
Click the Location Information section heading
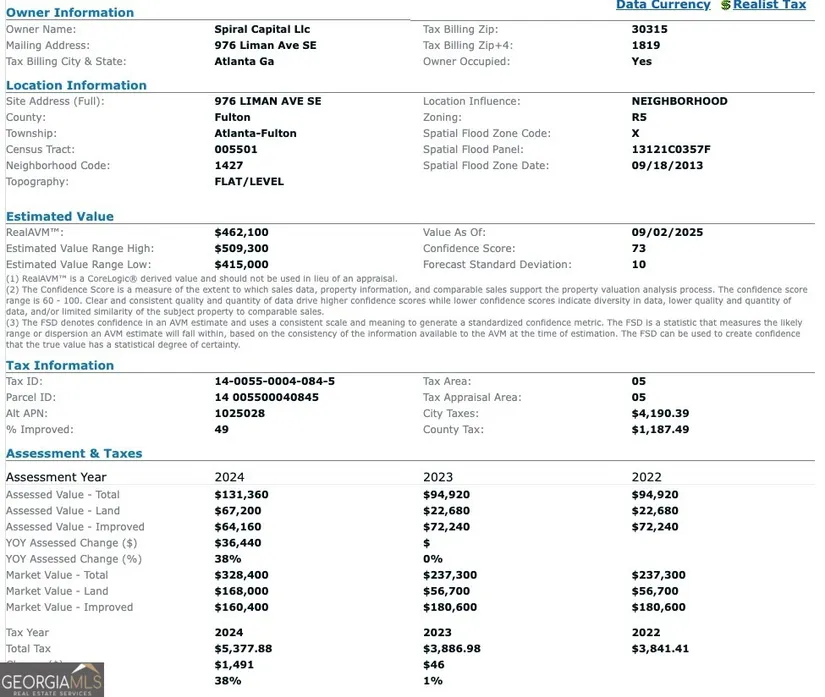76,86
